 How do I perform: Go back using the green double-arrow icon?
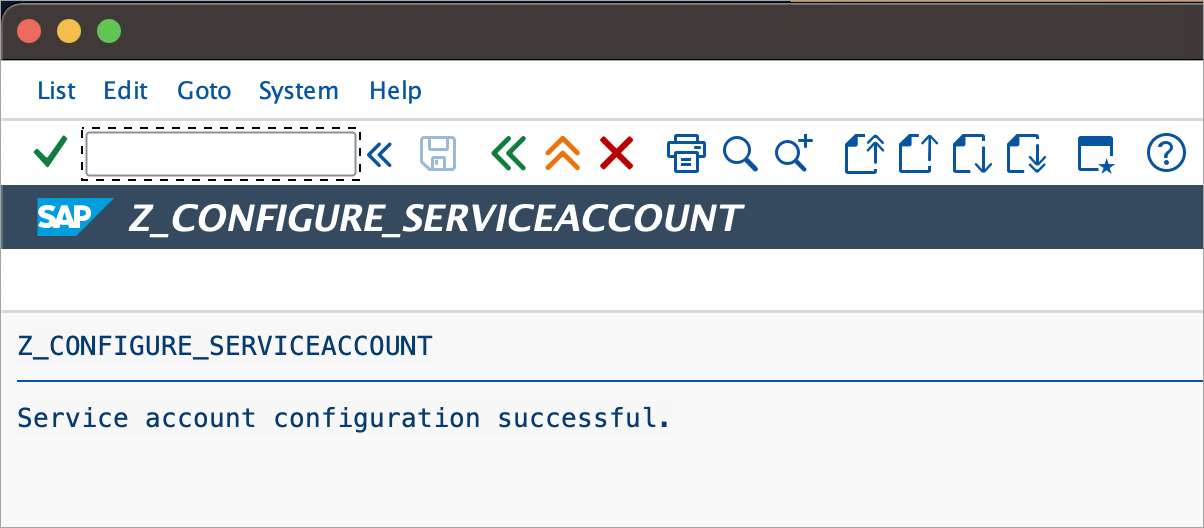(x=508, y=154)
